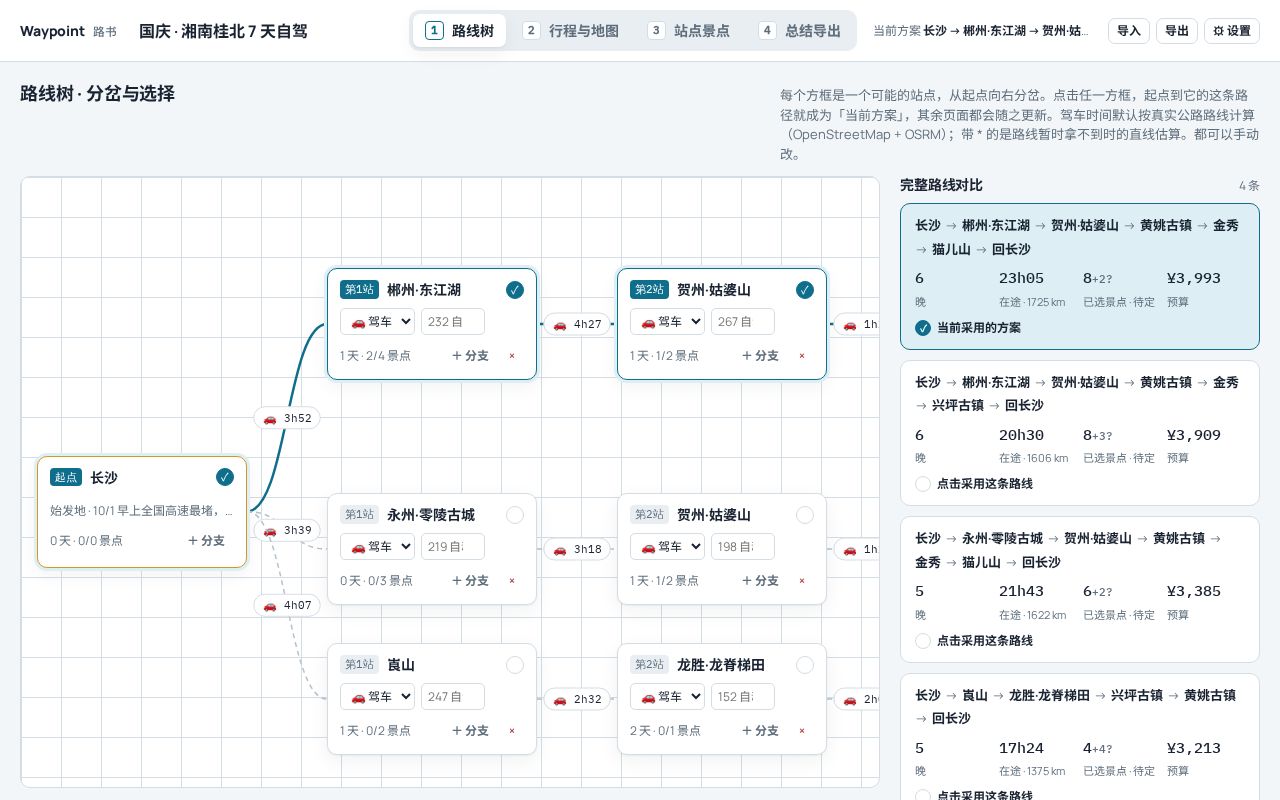Open 设置 with the gear button
Image resolution: width=1280 pixels, height=800 pixels.
[1232, 31]
